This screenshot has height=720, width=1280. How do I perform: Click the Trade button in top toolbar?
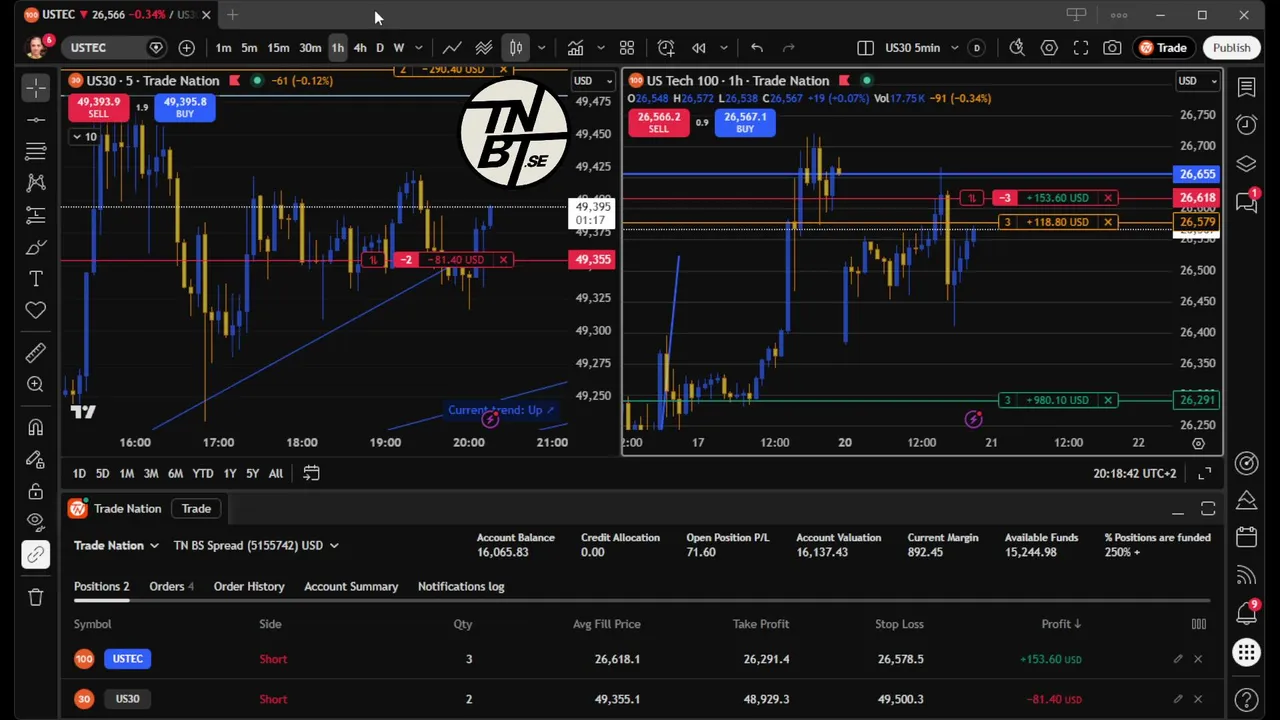[1163, 48]
